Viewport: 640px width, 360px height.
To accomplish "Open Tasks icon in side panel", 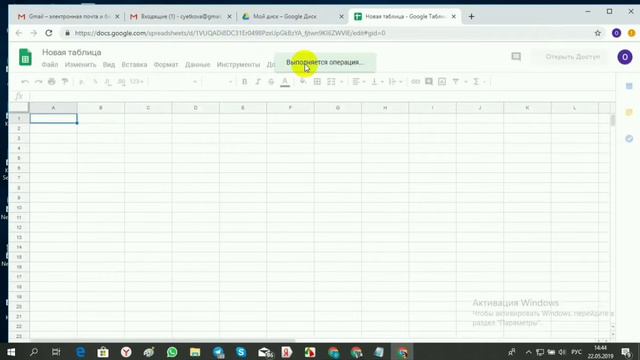I will pos(629,139).
